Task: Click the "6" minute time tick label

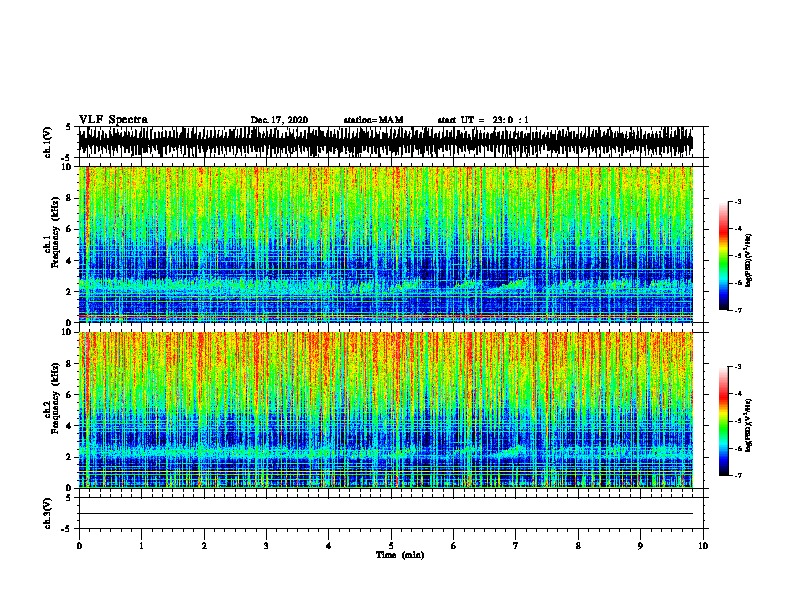Action: (454, 546)
